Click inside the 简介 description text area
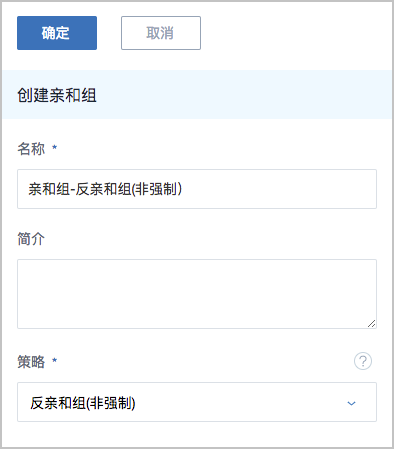The height and width of the screenshot is (449, 394). (x=197, y=294)
